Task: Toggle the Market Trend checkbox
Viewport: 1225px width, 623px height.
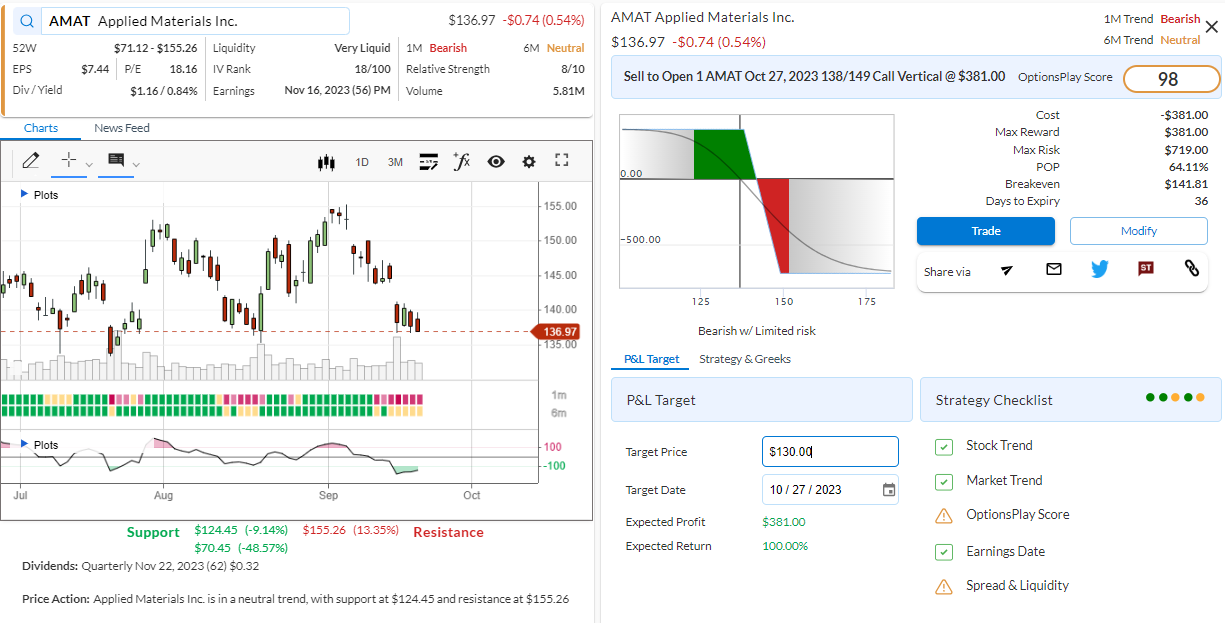Action: coord(944,482)
